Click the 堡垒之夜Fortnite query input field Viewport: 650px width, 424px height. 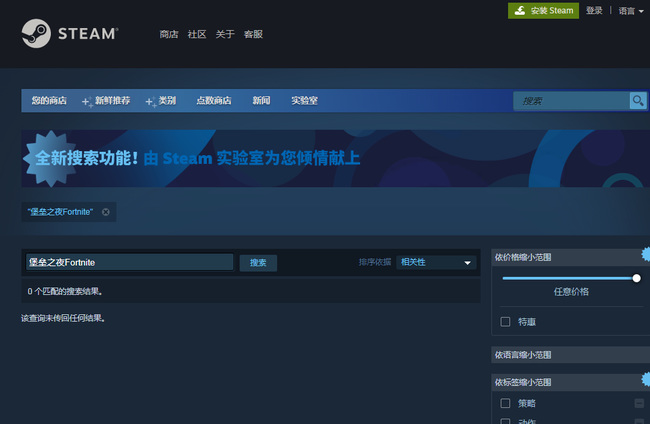tap(129, 262)
